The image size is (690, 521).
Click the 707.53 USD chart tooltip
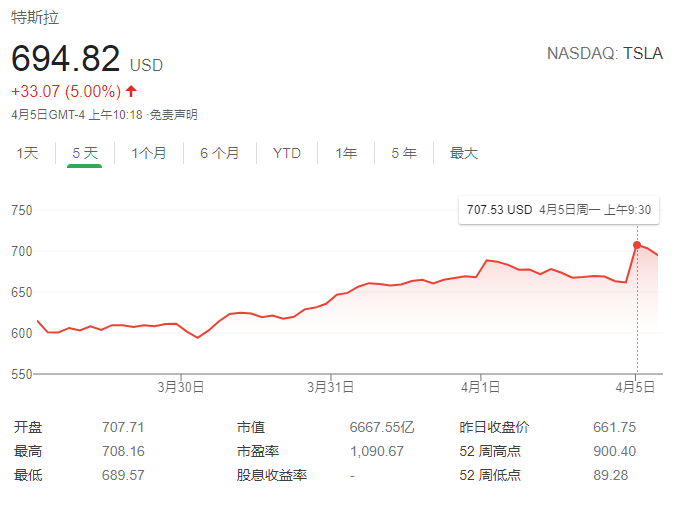pos(559,210)
